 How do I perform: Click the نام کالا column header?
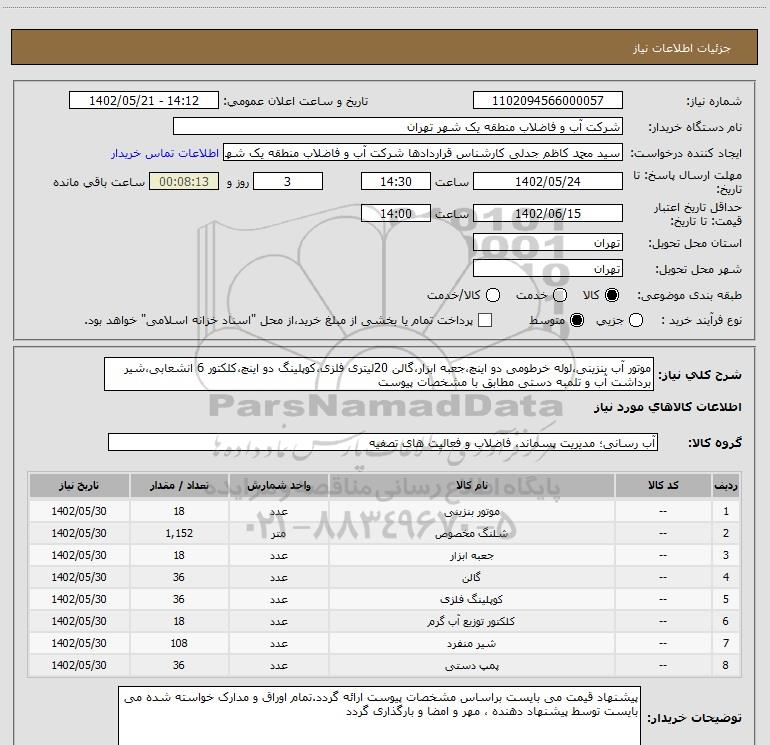[471, 485]
